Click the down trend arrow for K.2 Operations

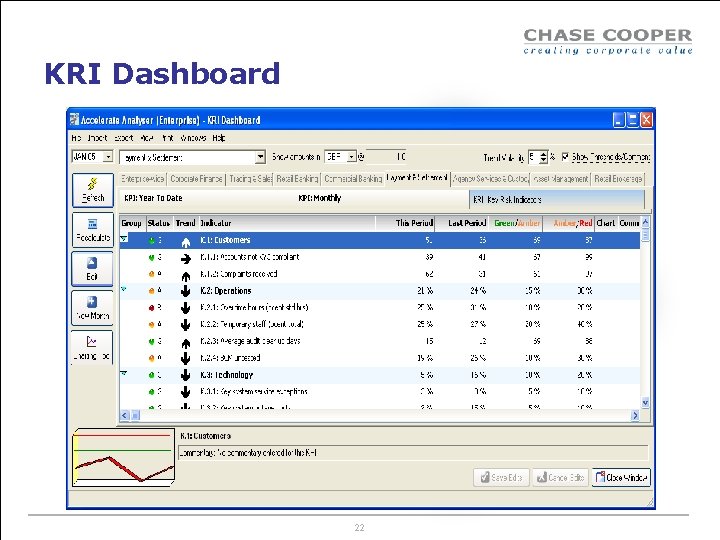(186, 292)
